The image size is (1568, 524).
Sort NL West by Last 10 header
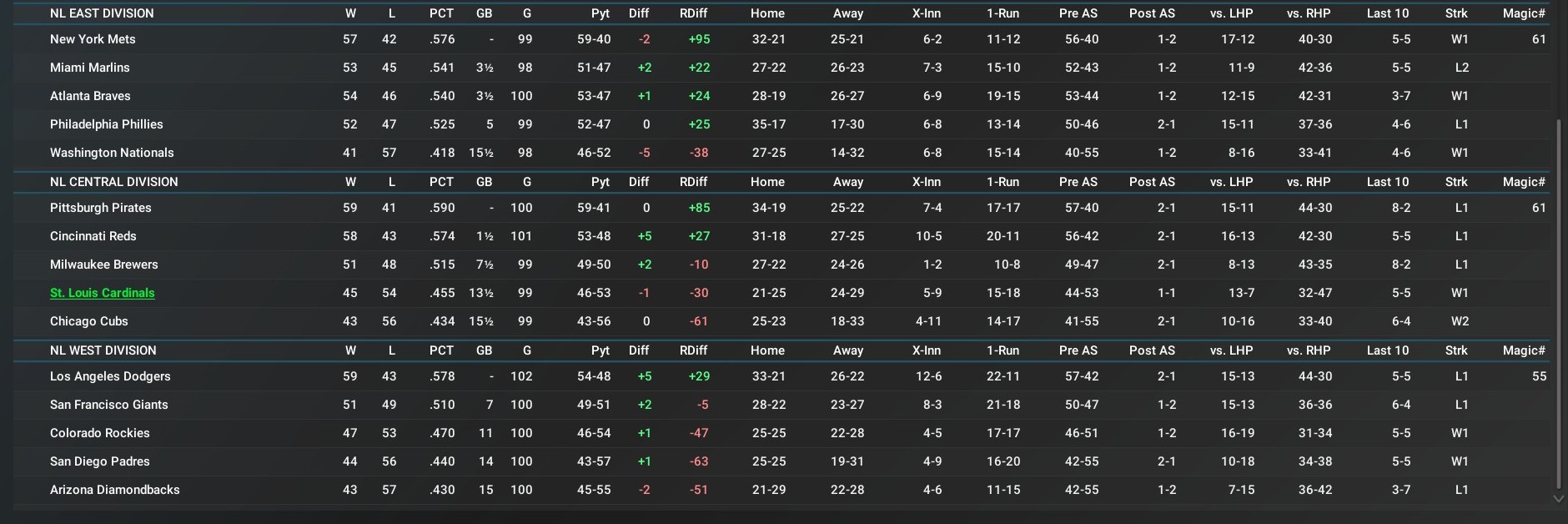coord(1387,350)
